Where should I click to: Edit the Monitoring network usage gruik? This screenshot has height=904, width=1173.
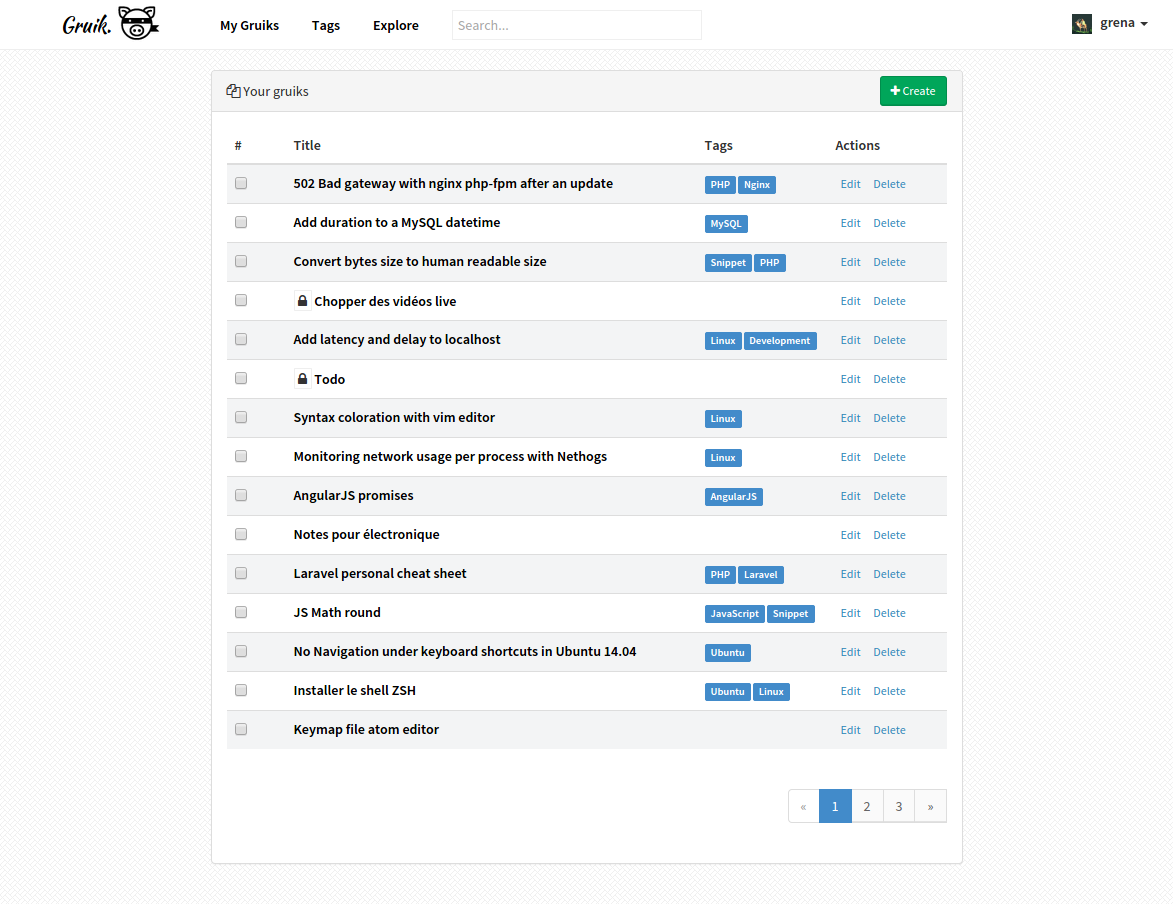[850, 456]
